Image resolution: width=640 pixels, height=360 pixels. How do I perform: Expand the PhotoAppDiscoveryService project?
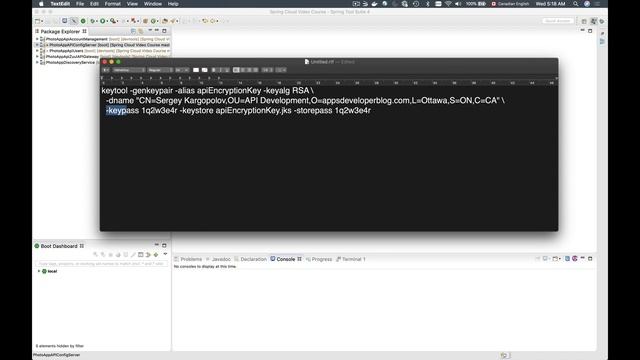coord(37,62)
